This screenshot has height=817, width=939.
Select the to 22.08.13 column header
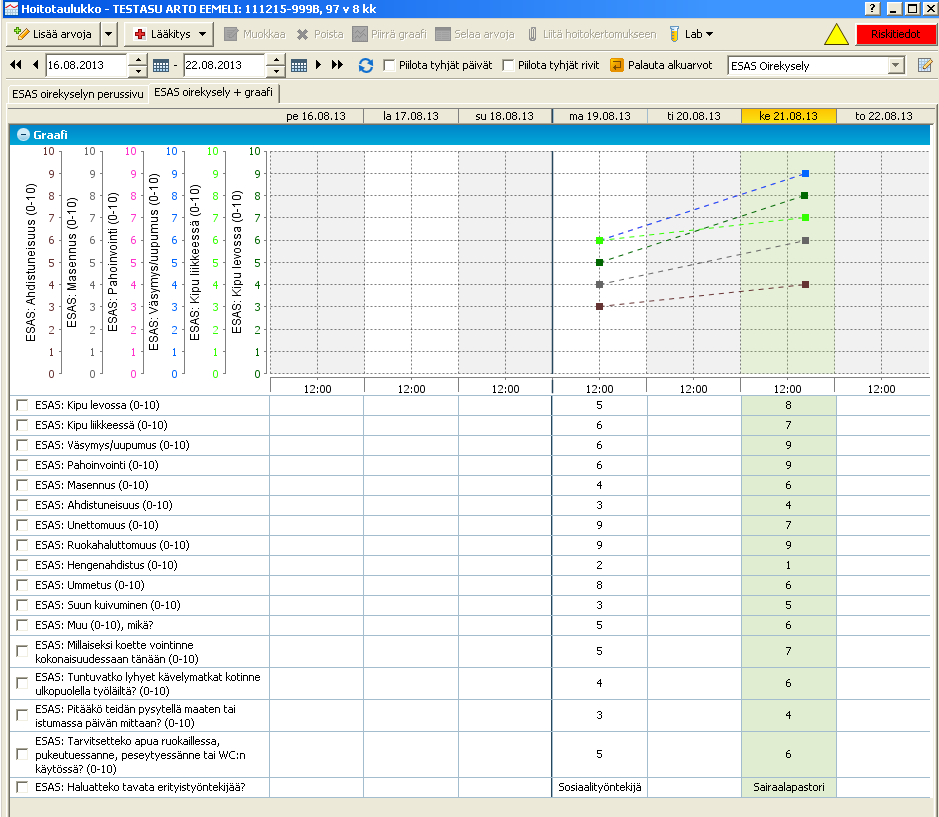coord(884,116)
